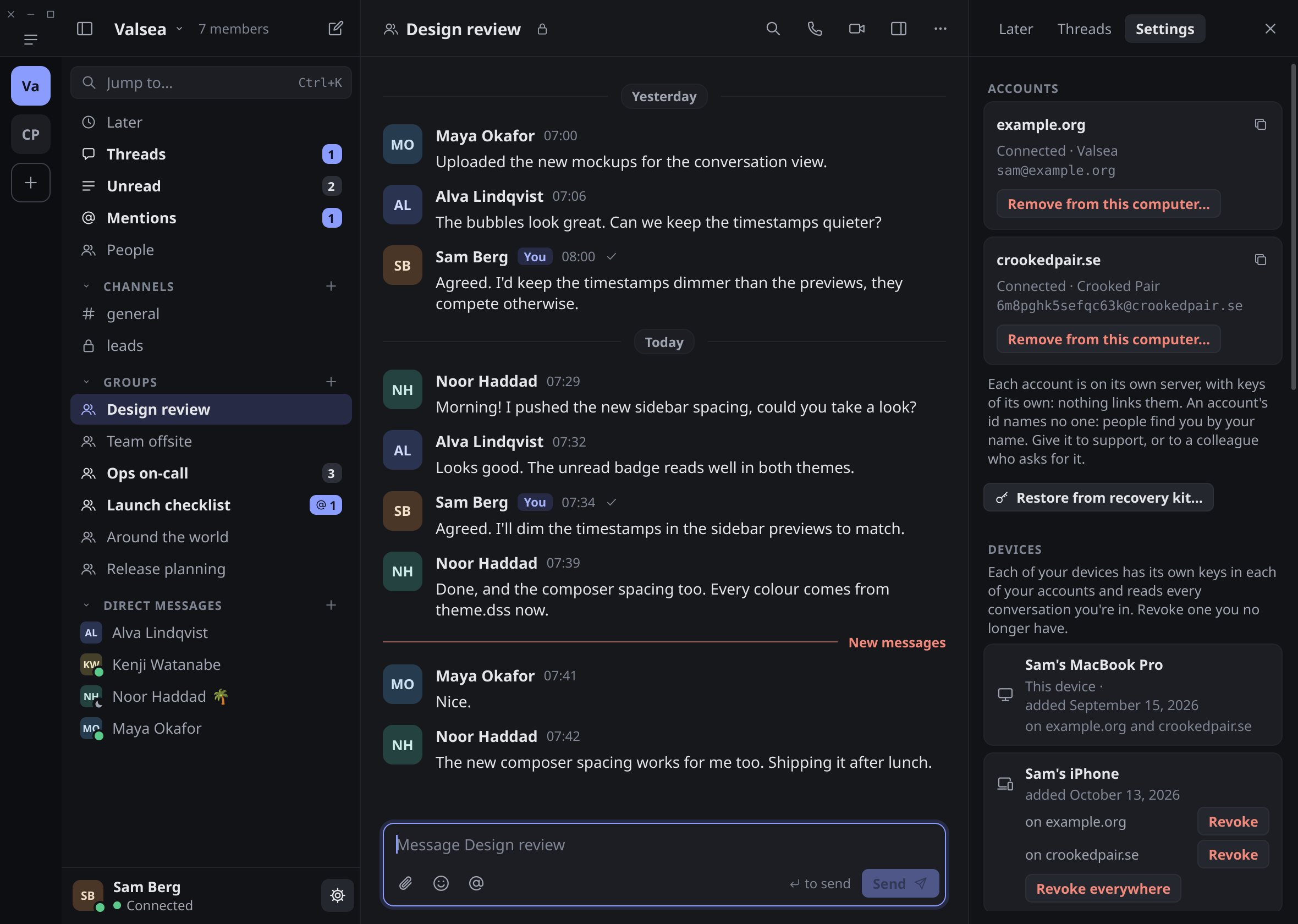Compose a new message with the pencil icon
The height and width of the screenshot is (924, 1298).
coord(335,29)
